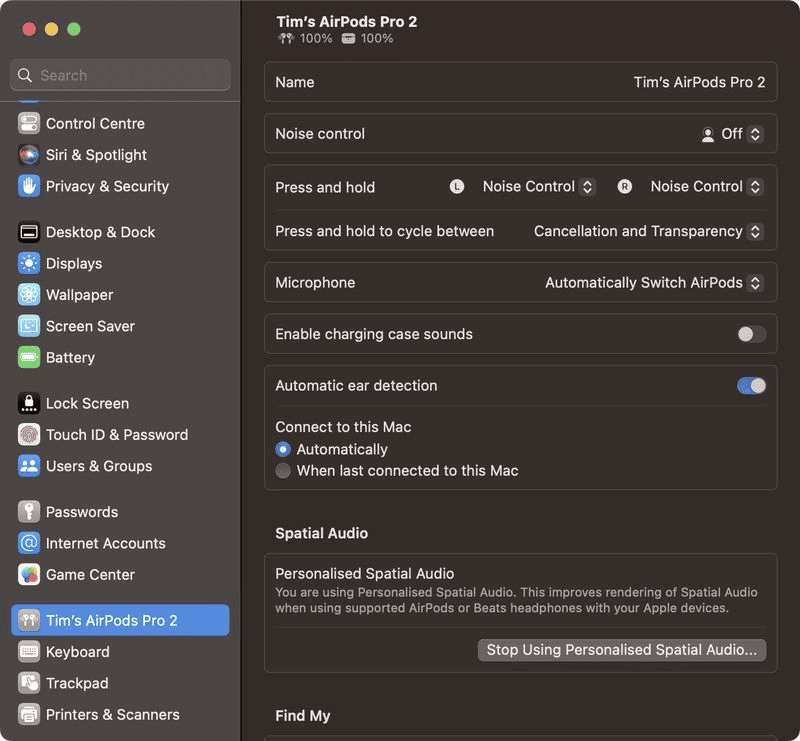Open the Passwords key icon
The width and height of the screenshot is (800, 741).
point(29,512)
